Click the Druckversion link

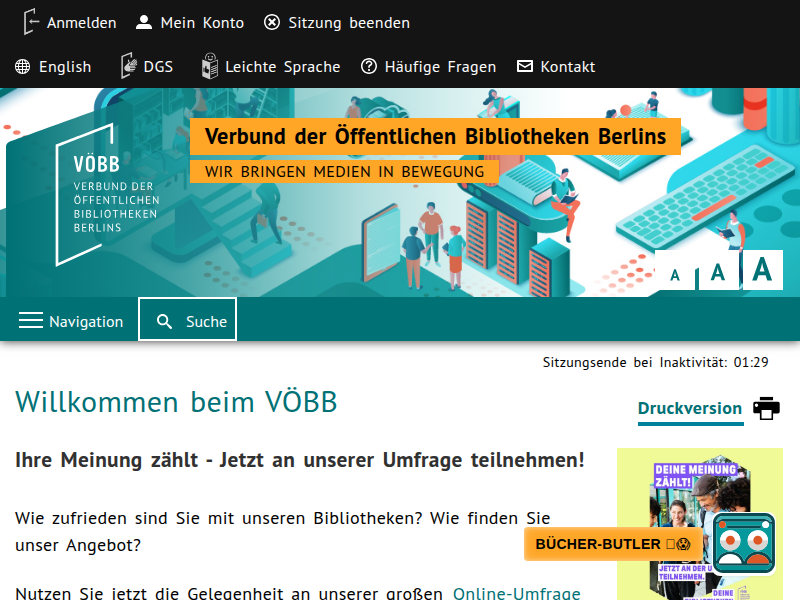pyautogui.click(x=690, y=408)
